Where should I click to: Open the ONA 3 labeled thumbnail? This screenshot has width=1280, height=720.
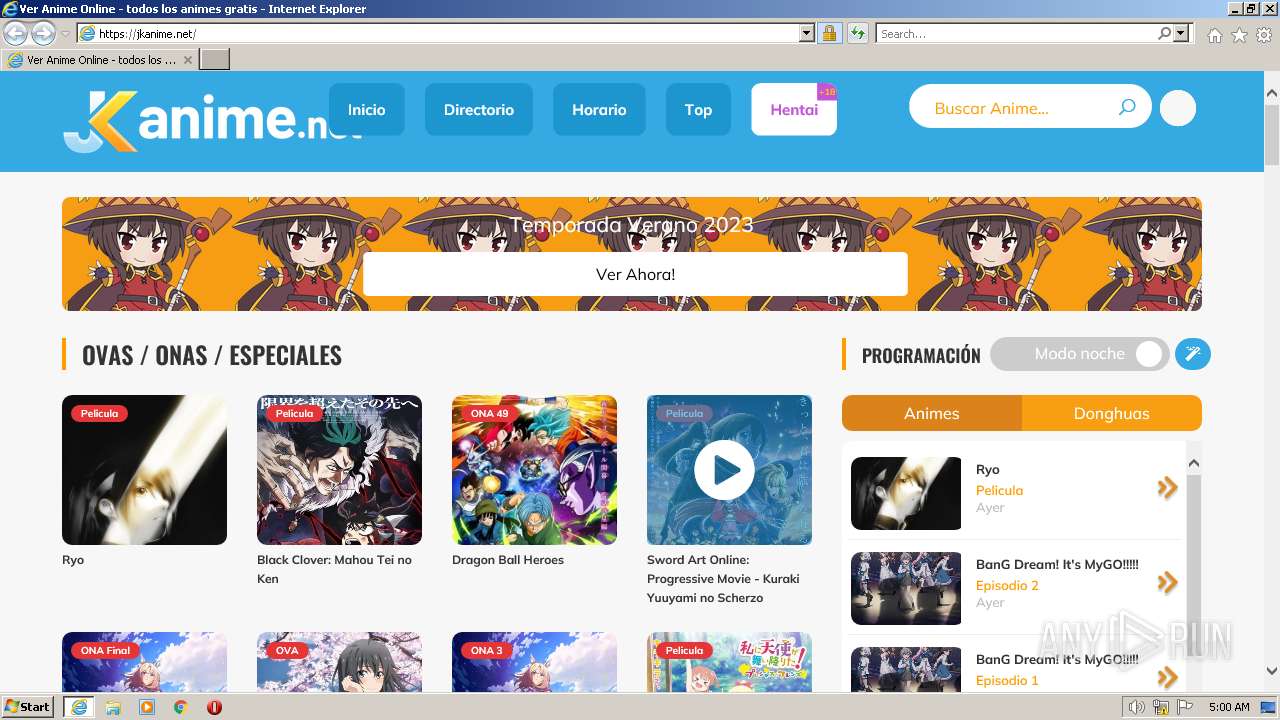(534, 662)
